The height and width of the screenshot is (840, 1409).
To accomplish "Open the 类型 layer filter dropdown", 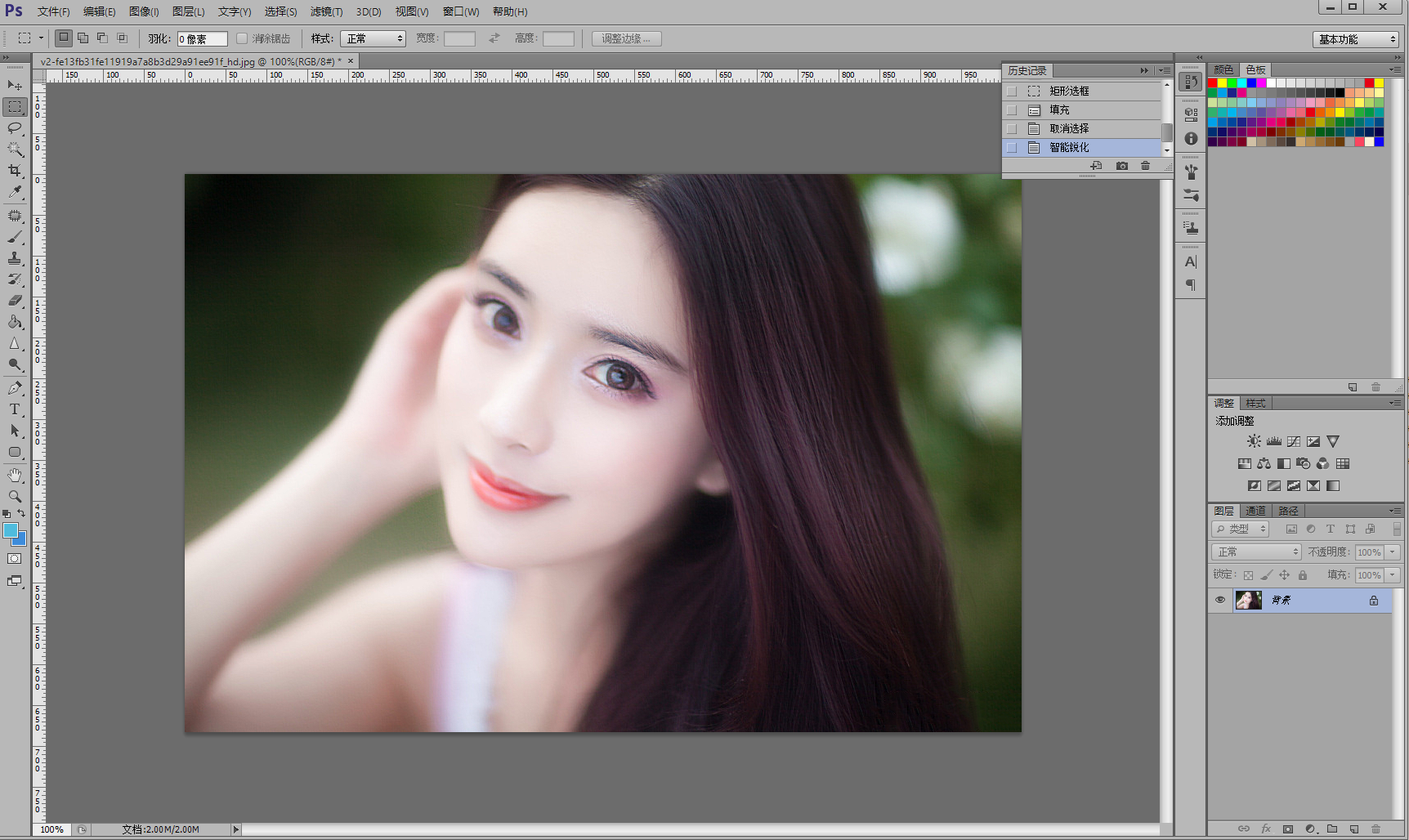I will (x=1240, y=529).
